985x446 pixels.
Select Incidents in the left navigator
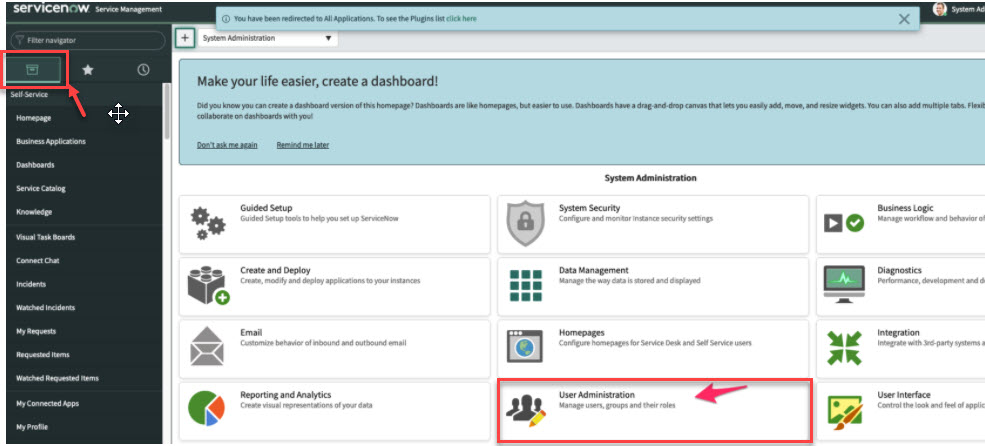[x=32, y=284]
